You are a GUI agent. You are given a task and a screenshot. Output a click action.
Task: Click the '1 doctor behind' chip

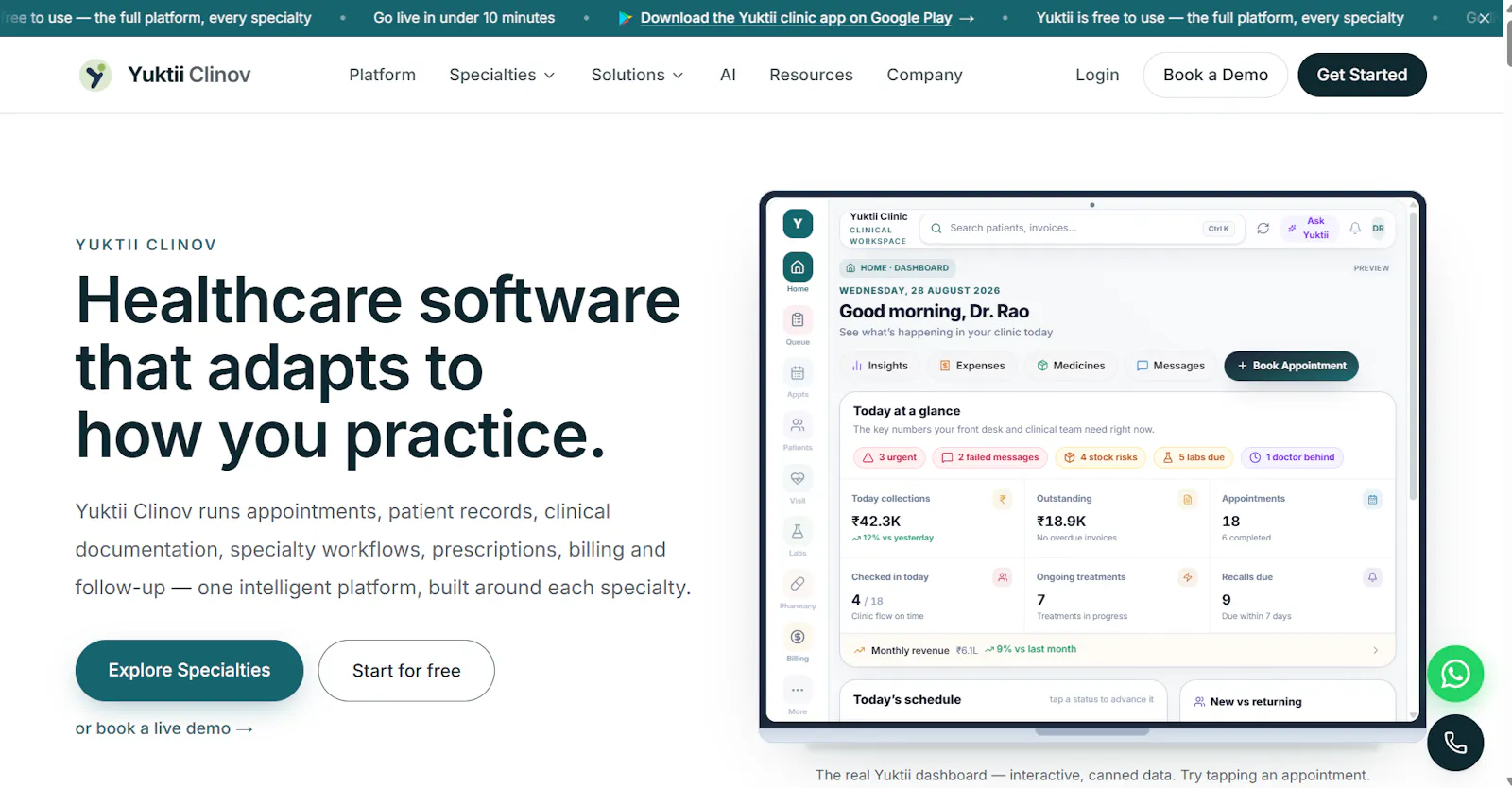1292,457
